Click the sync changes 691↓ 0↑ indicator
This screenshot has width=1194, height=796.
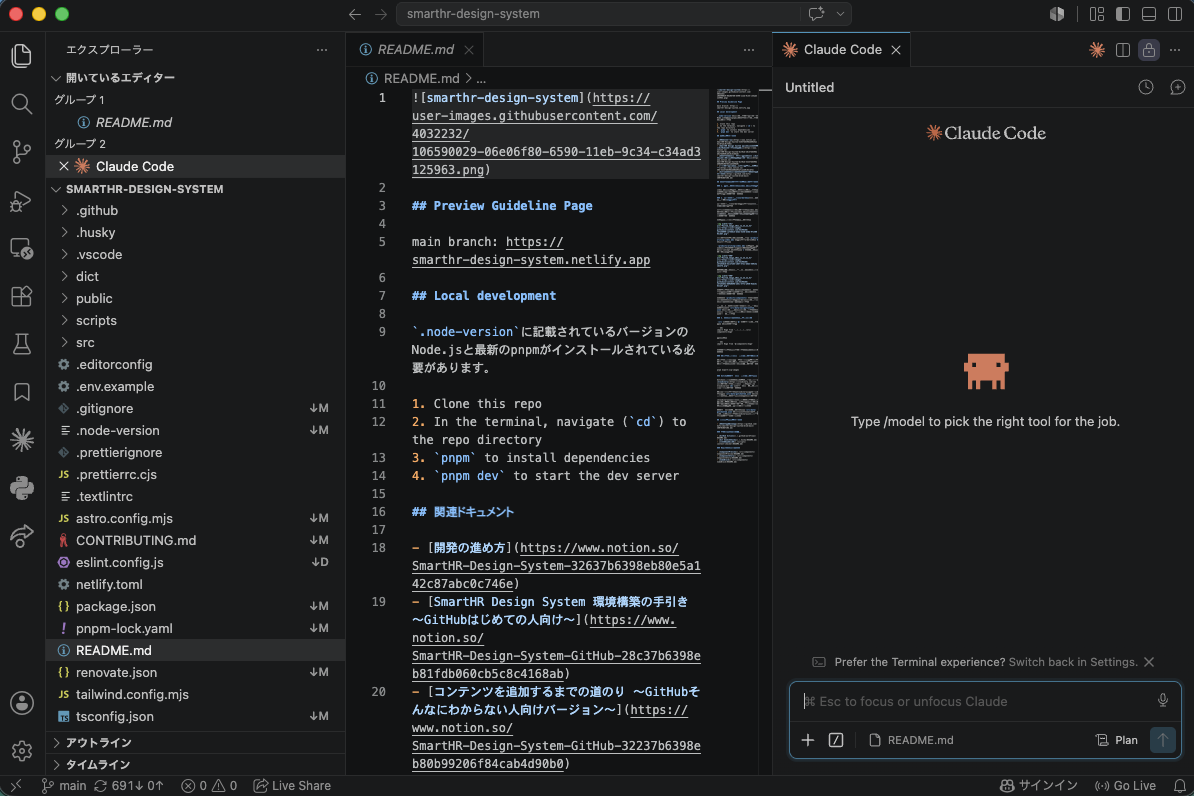[x=129, y=785]
